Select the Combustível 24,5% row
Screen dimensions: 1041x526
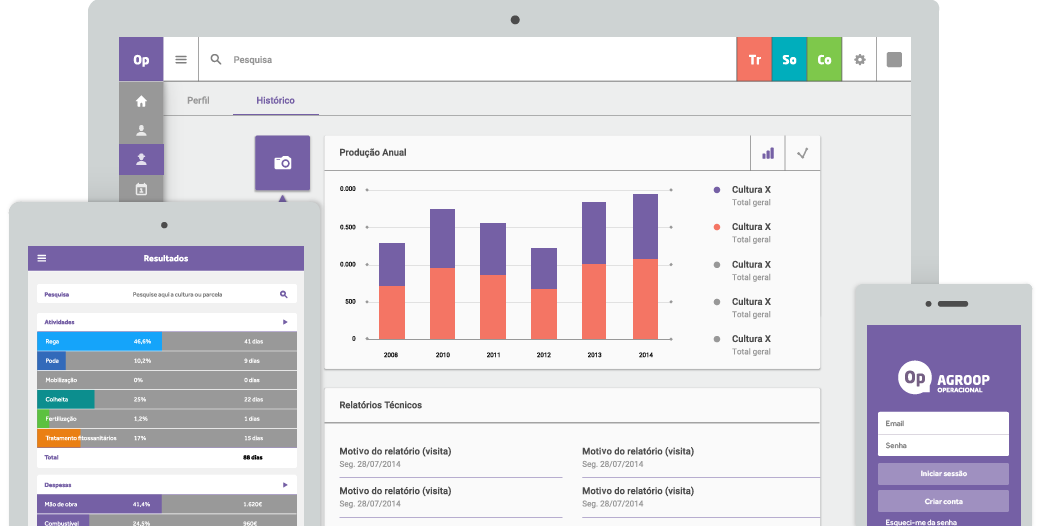pyautogui.click(x=167, y=522)
